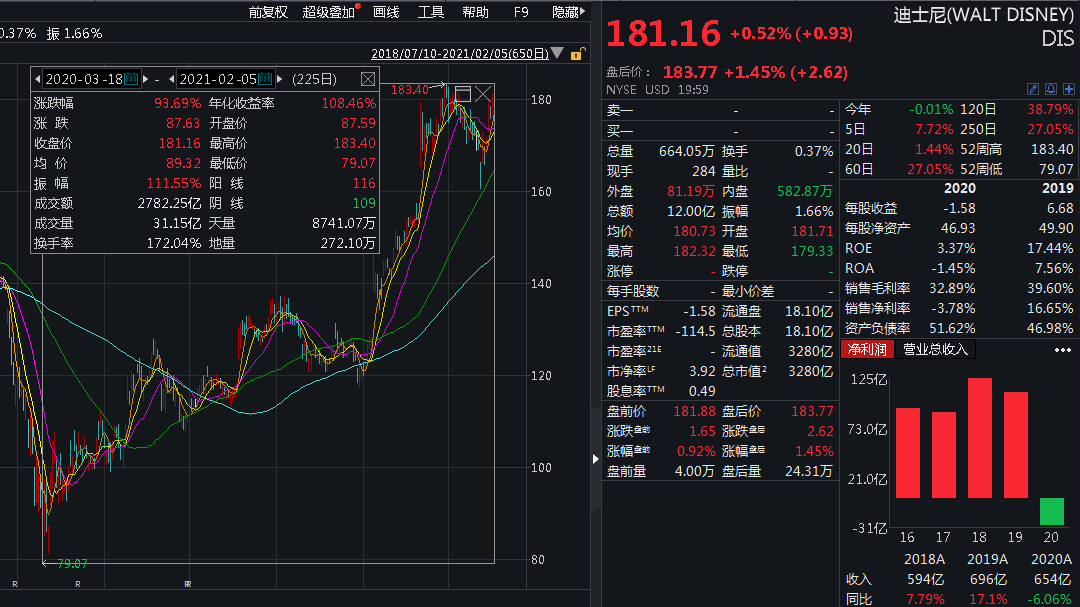1080x607 pixels.
Task: Step start date 2020-03-18 backward
Action: [37, 79]
